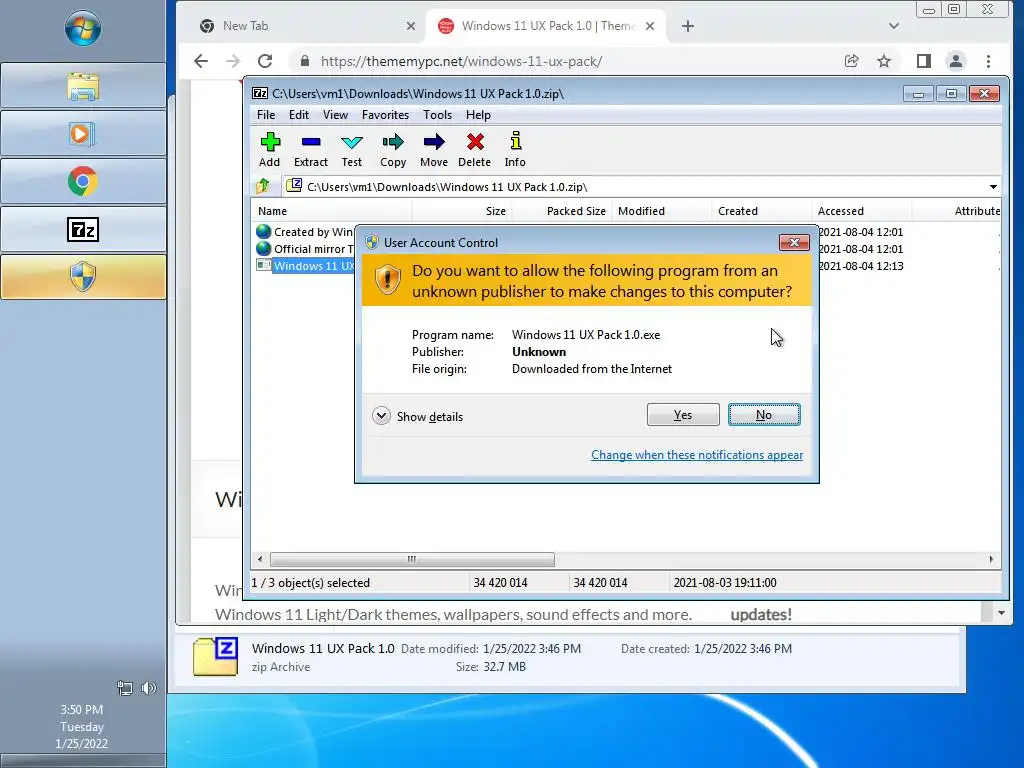
Task: Click the Extract toolbar icon
Action: 311,150
